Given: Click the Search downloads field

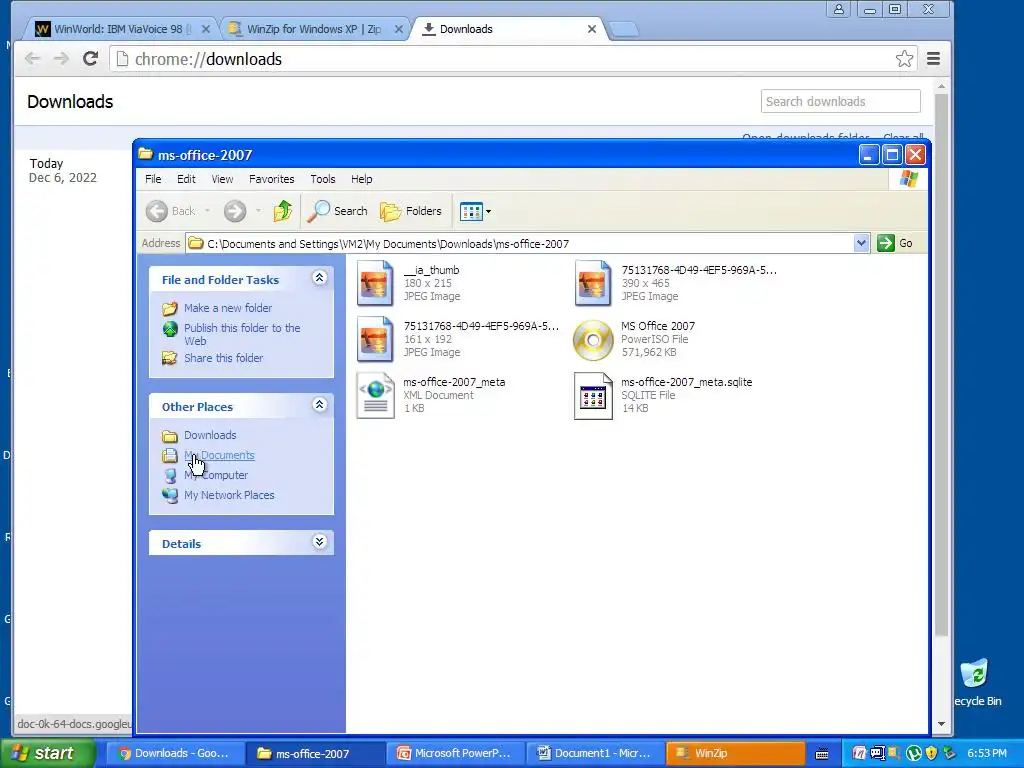Looking at the screenshot, I should (840, 101).
